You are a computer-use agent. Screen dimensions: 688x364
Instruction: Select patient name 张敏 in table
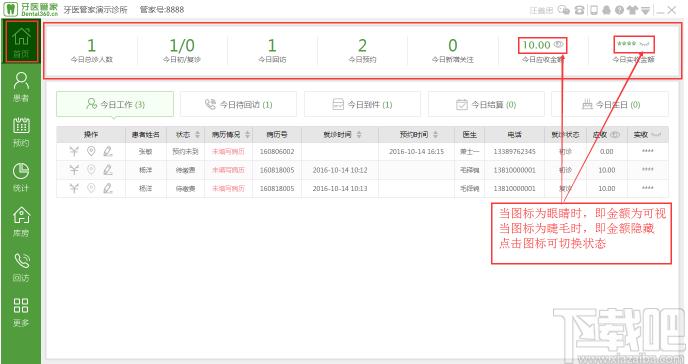pos(145,151)
